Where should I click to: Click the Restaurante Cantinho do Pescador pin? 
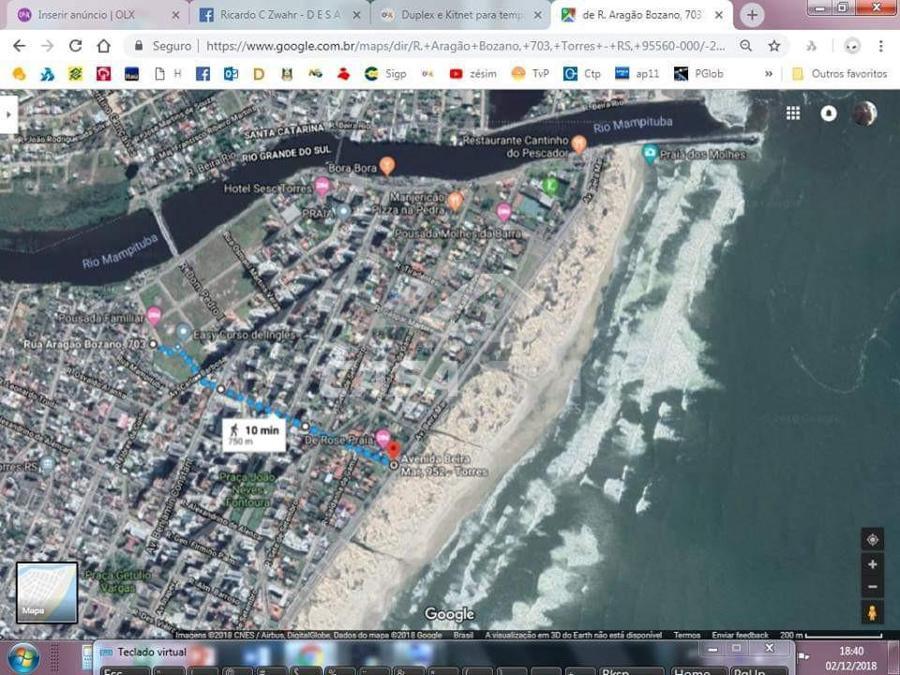[579, 144]
